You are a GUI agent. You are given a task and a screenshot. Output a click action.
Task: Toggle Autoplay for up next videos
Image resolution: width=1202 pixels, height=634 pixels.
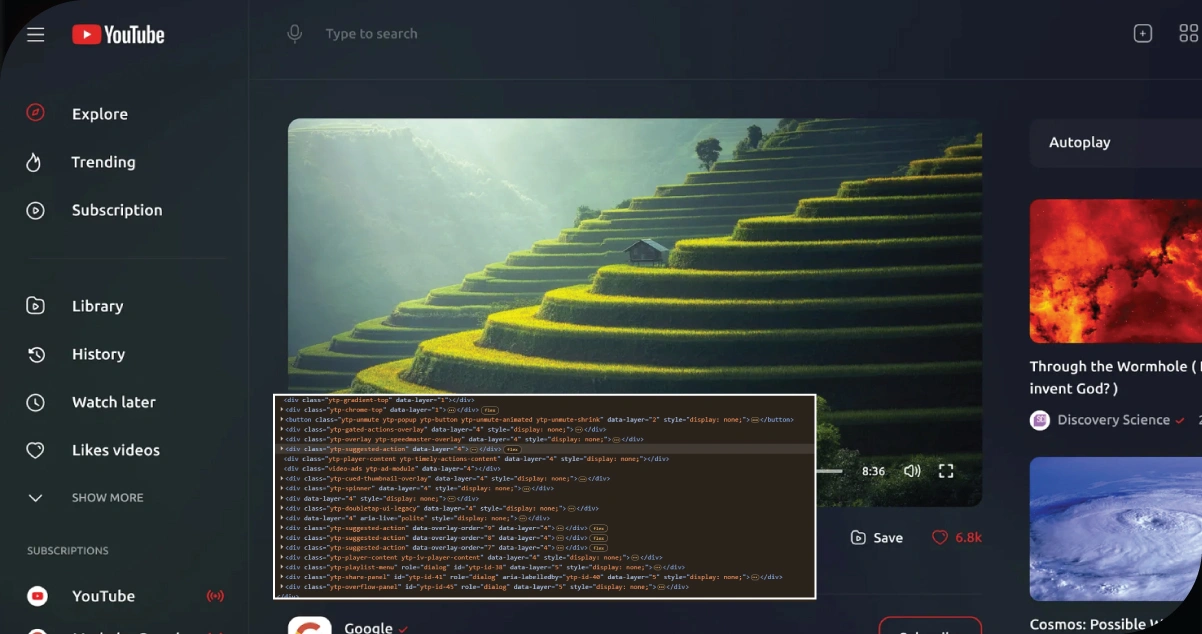pos(1079,142)
